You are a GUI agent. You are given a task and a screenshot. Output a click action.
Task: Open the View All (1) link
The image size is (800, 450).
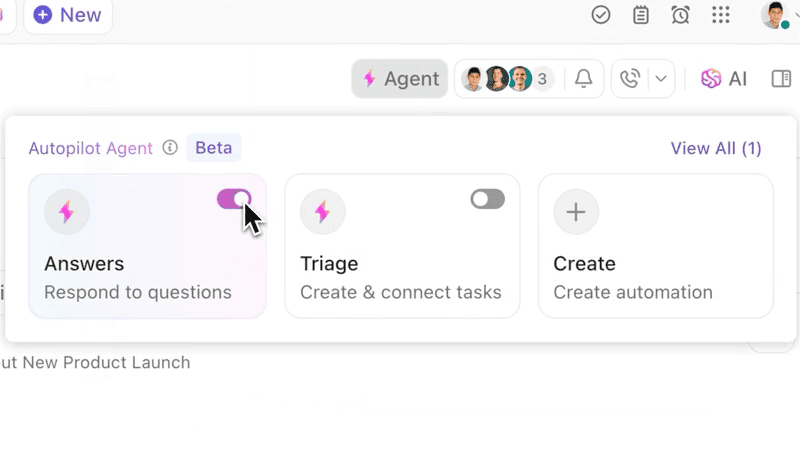click(715, 148)
